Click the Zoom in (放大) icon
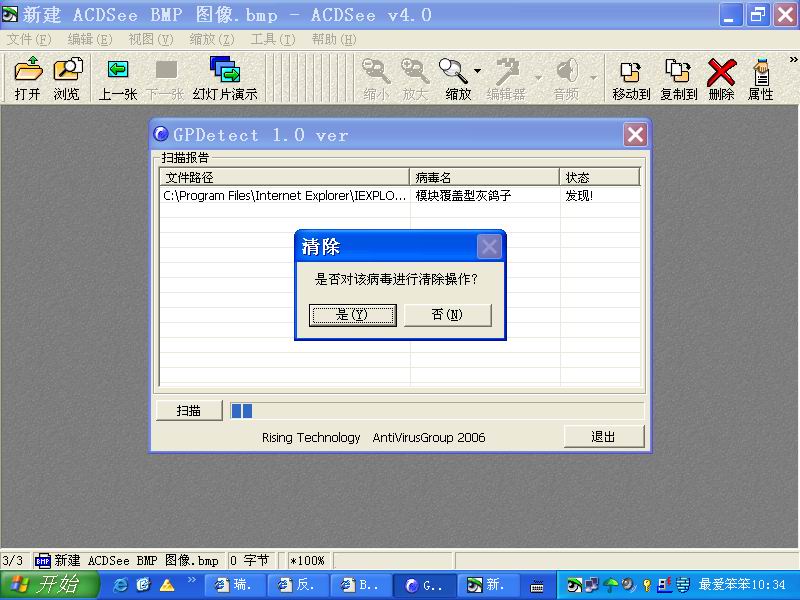This screenshot has width=800, height=600. pos(415,70)
